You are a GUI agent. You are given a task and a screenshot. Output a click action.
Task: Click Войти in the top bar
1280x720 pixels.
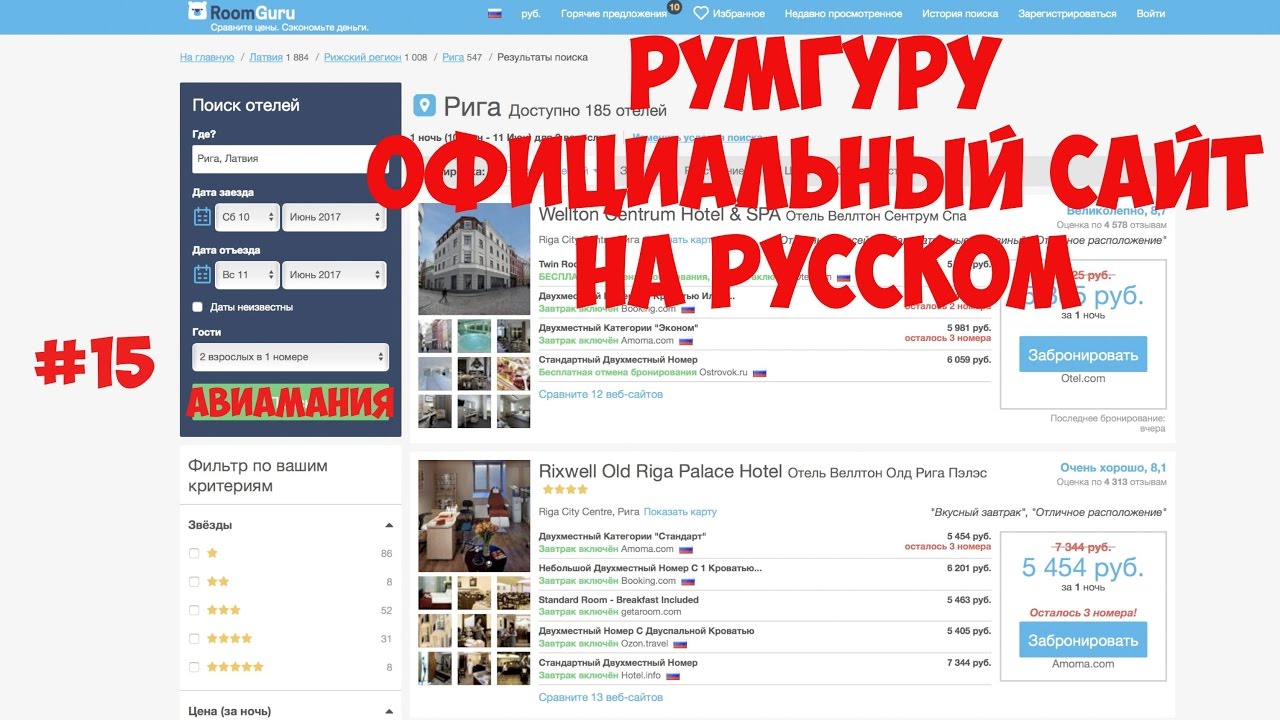1151,14
